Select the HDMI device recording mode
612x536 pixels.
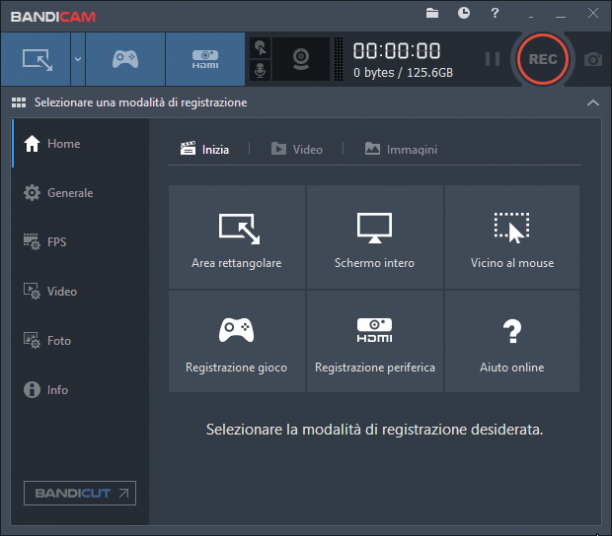pos(205,59)
